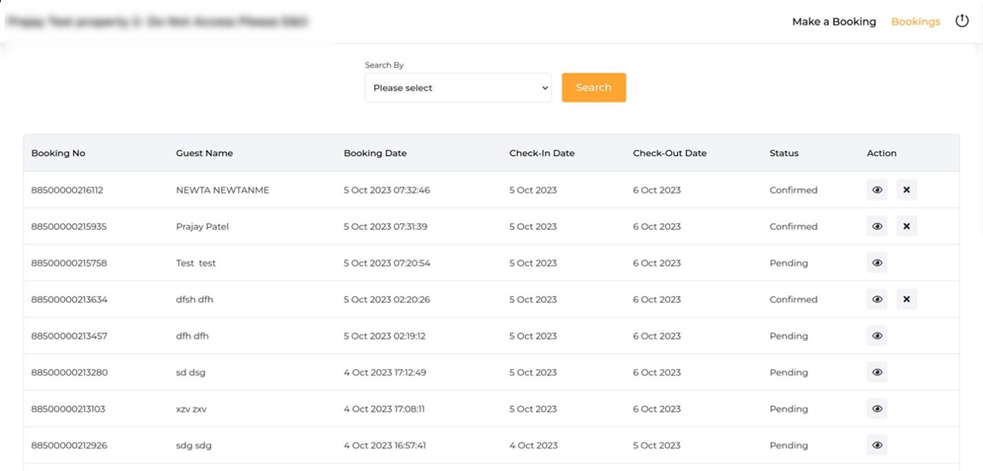Click the Booking No column header
This screenshot has height=471, width=983.
[x=58, y=153]
